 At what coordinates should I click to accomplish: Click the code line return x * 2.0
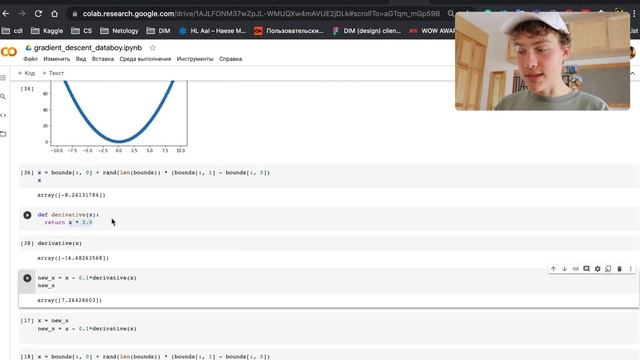pos(69,222)
